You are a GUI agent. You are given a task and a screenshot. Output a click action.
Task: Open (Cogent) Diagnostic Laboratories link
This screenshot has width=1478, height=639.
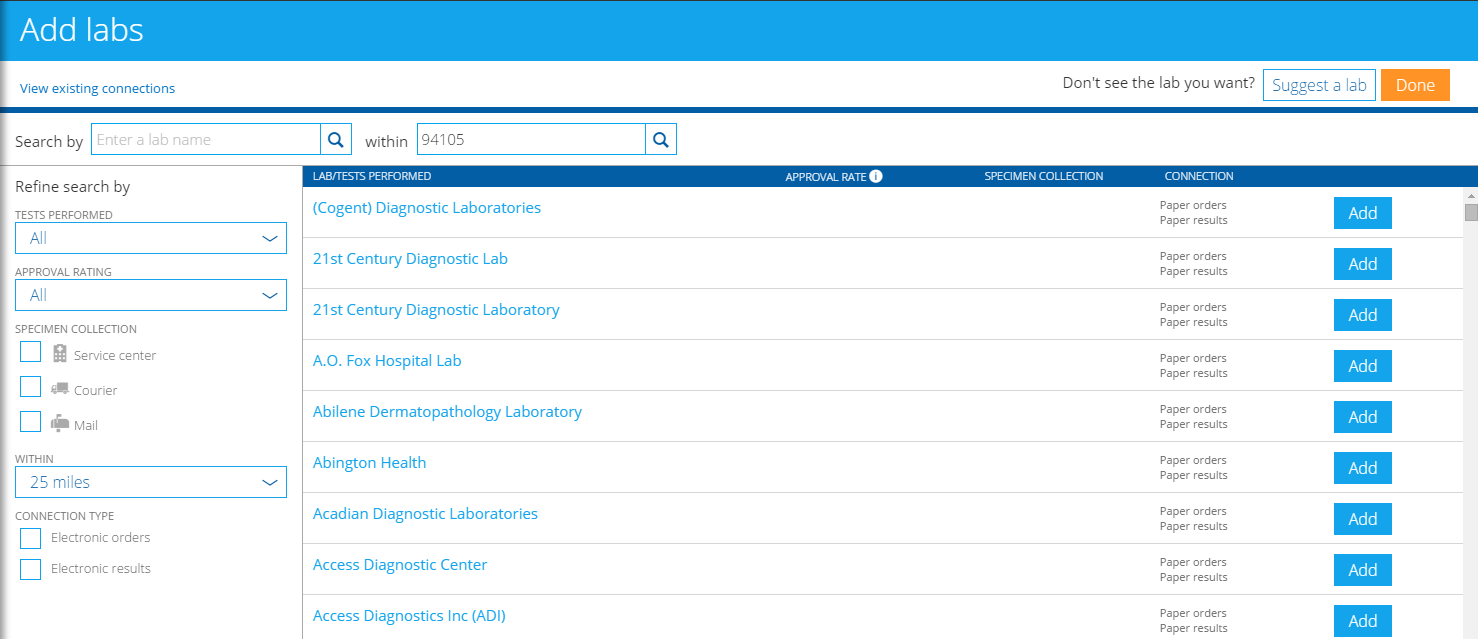(427, 208)
